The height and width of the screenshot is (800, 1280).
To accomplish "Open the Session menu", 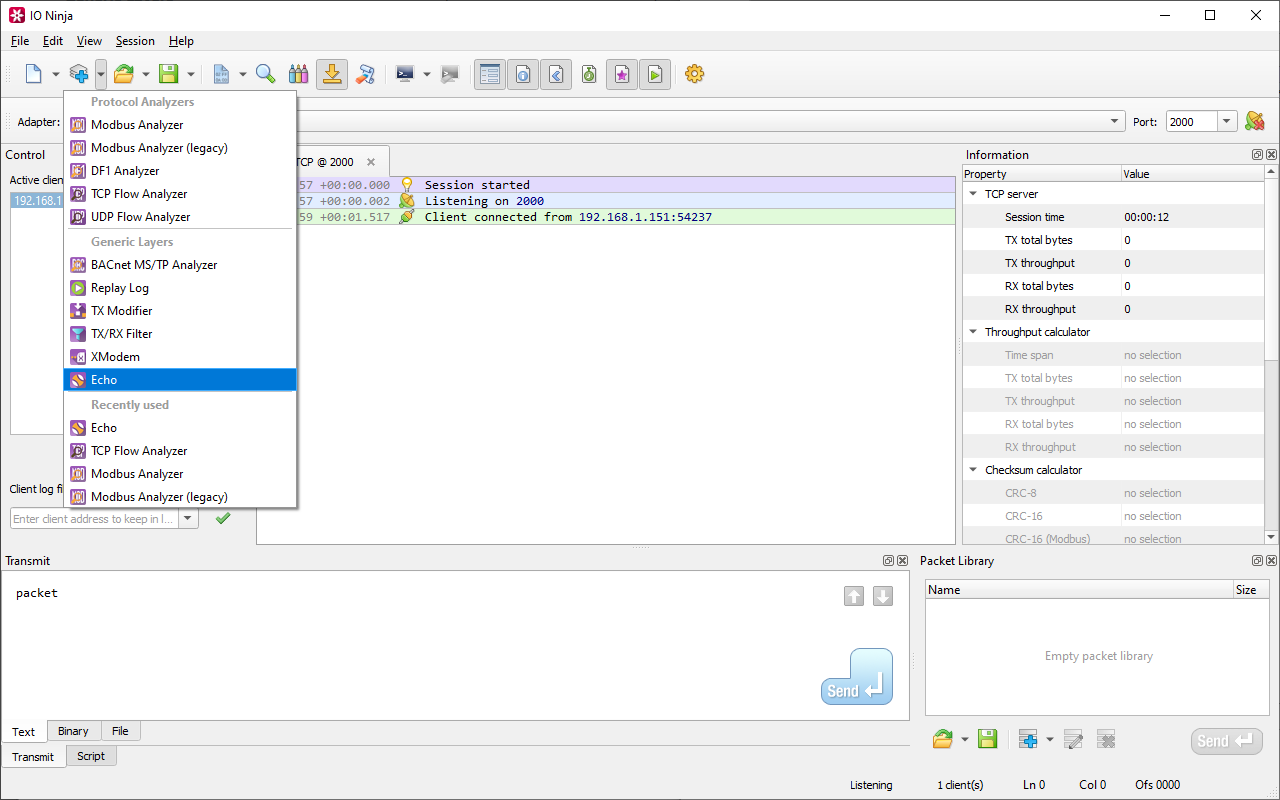I will coord(135,41).
